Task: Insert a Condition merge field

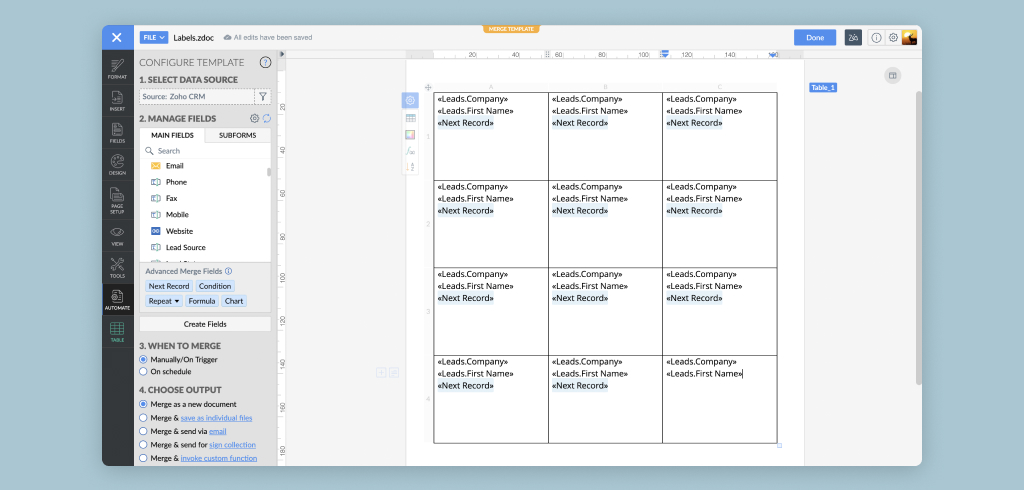Action: click(x=215, y=286)
